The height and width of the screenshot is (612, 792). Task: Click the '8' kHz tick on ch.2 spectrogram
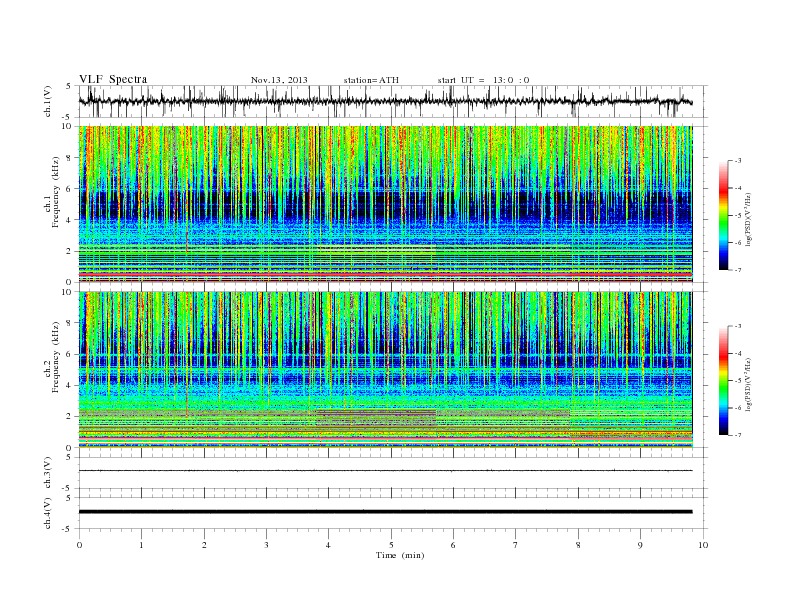tap(70, 323)
